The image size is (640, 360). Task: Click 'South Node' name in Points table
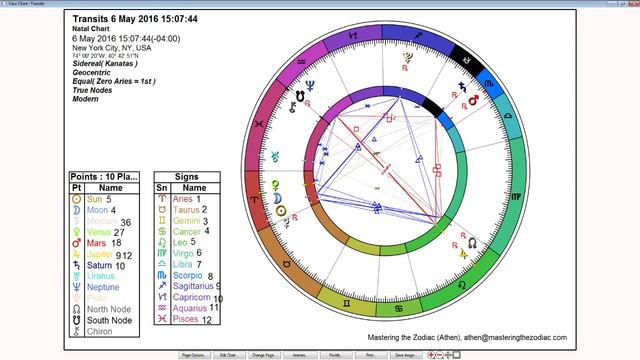tap(109, 320)
